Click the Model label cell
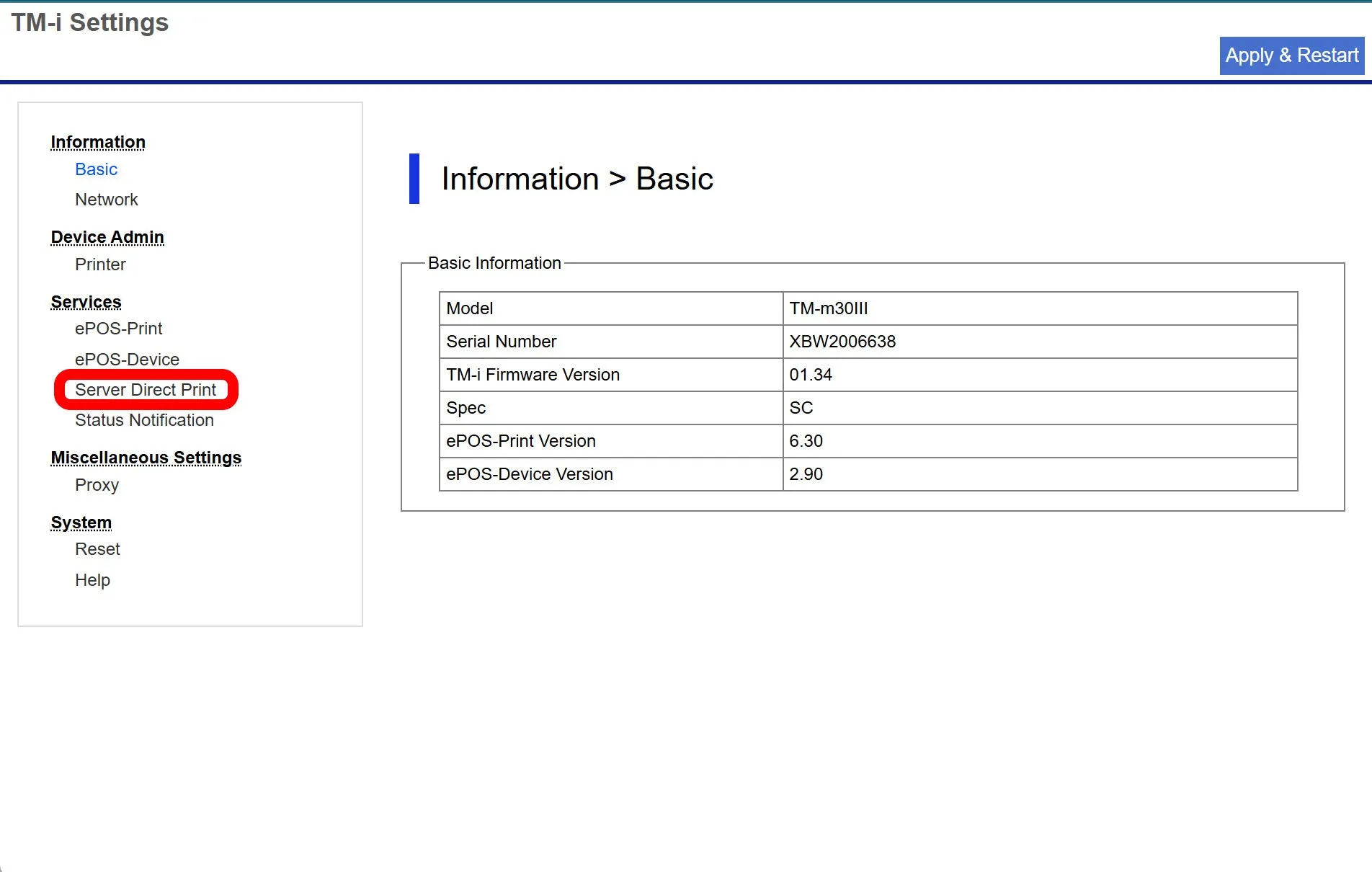The width and height of the screenshot is (1372, 872). pyautogui.click(x=611, y=308)
